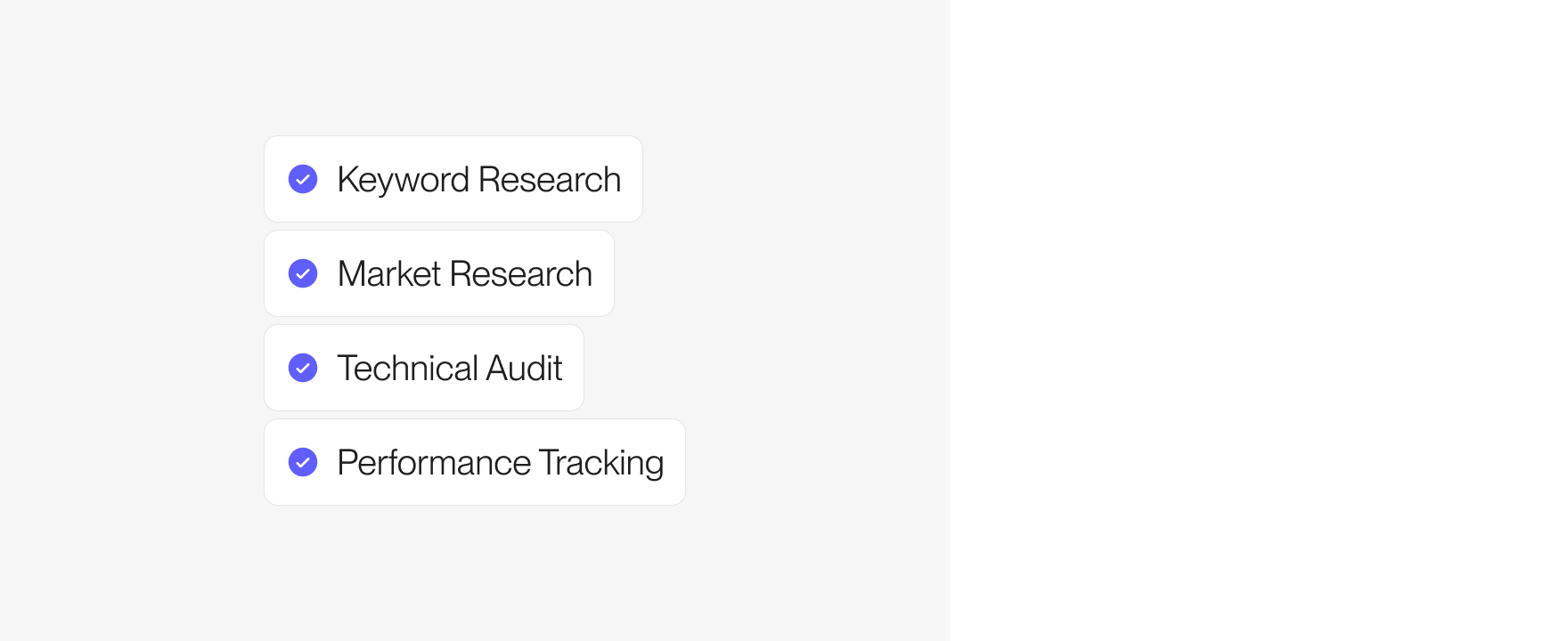Pick the Performance Tracking pill card
Image resolution: width=1568 pixels, height=641 pixels.
click(x=475, y=462)
